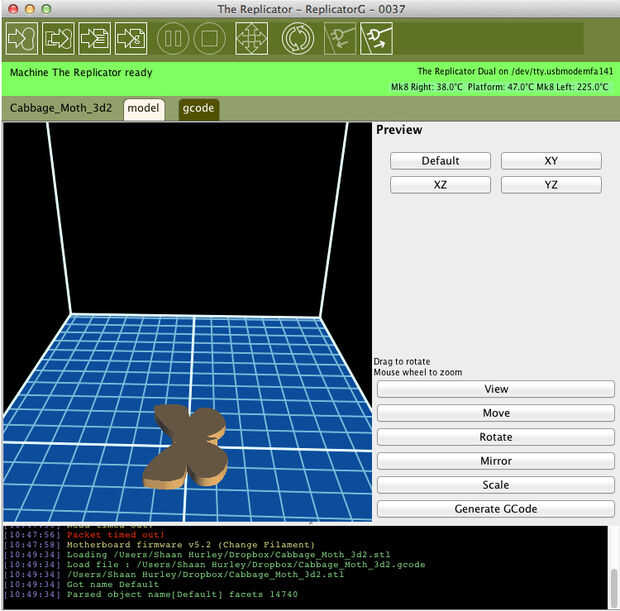The width and height of the screenshot is (620, 611).
Task: Switch to the gcode tab
Action: tap(198, 108)
